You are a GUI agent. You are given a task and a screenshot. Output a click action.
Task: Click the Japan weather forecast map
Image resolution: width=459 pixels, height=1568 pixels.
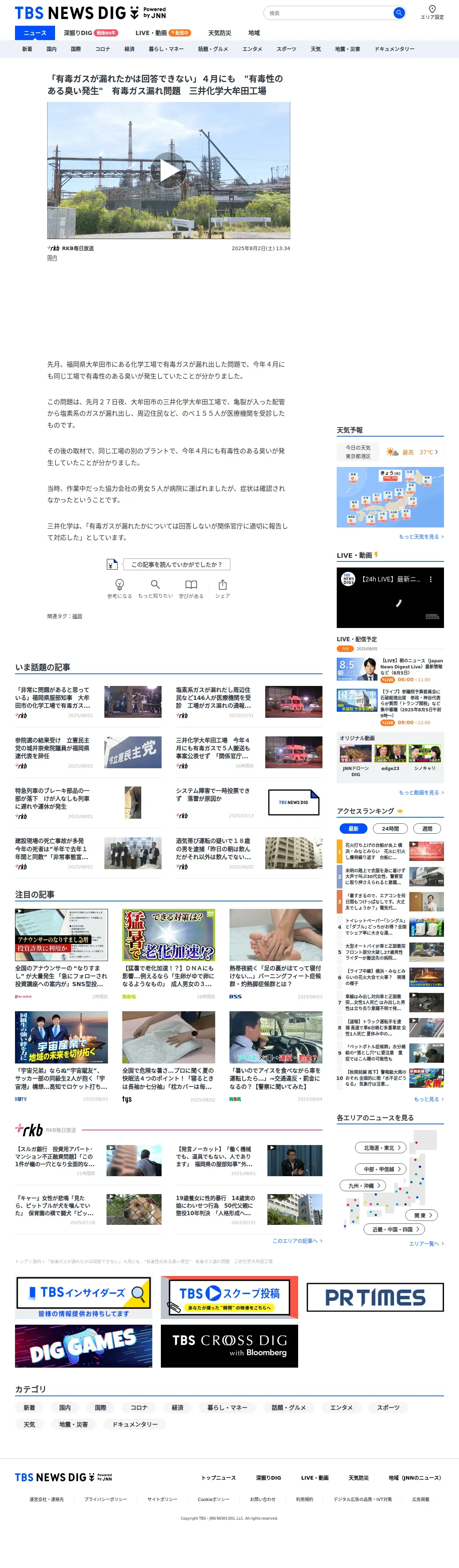tap(390, 497)
